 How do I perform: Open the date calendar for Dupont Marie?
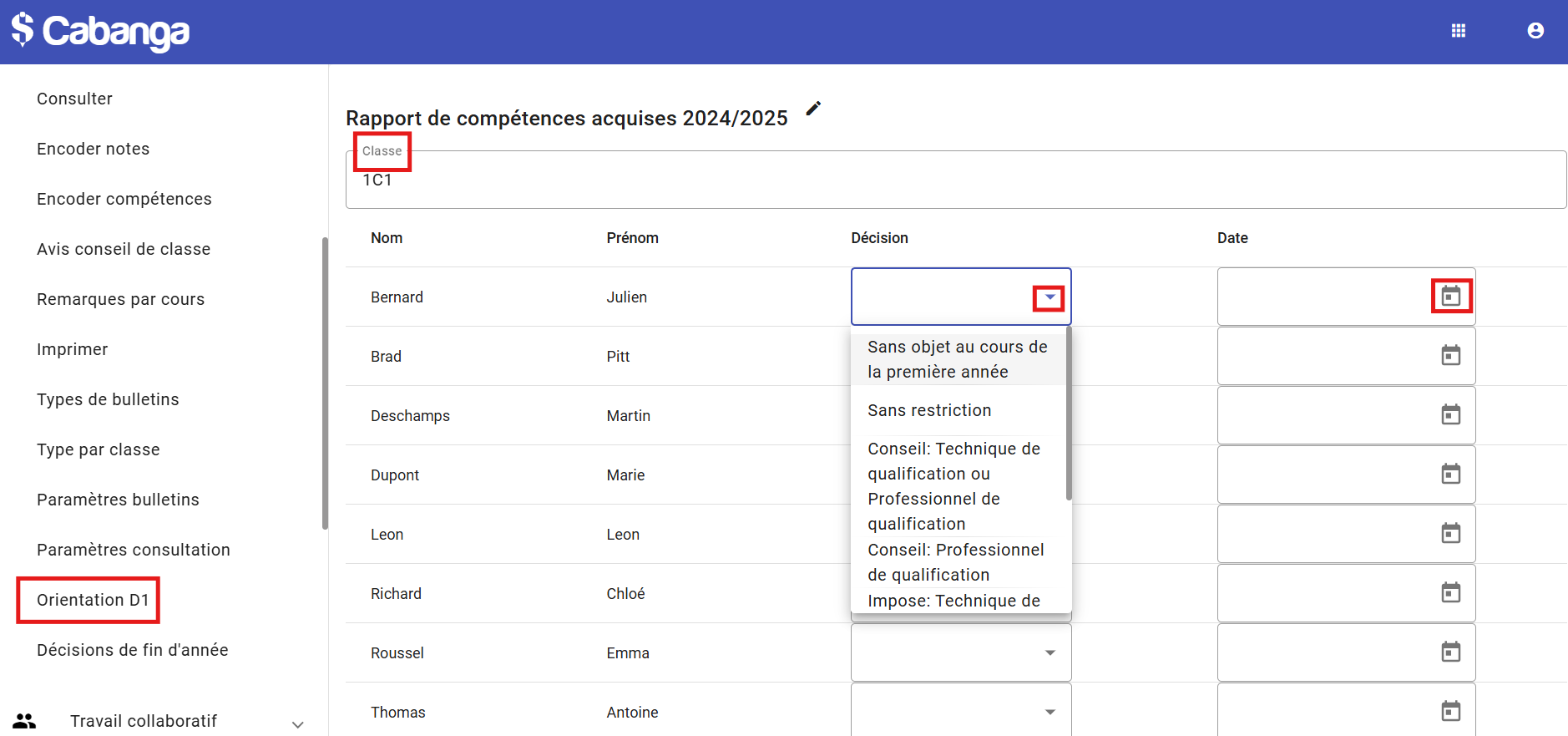[1451, 475]
